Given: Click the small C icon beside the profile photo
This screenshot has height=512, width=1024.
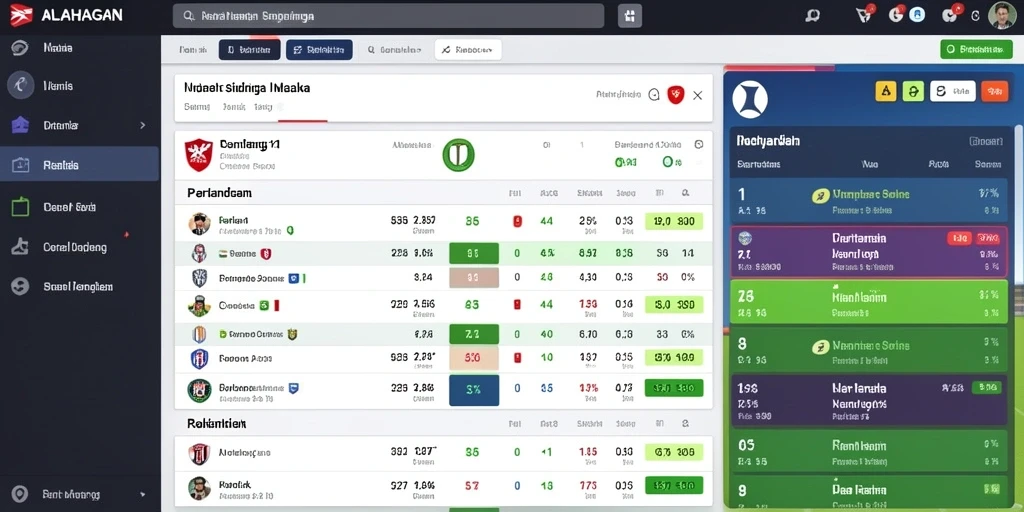Looking at the screenshot, I should [976, 16].
